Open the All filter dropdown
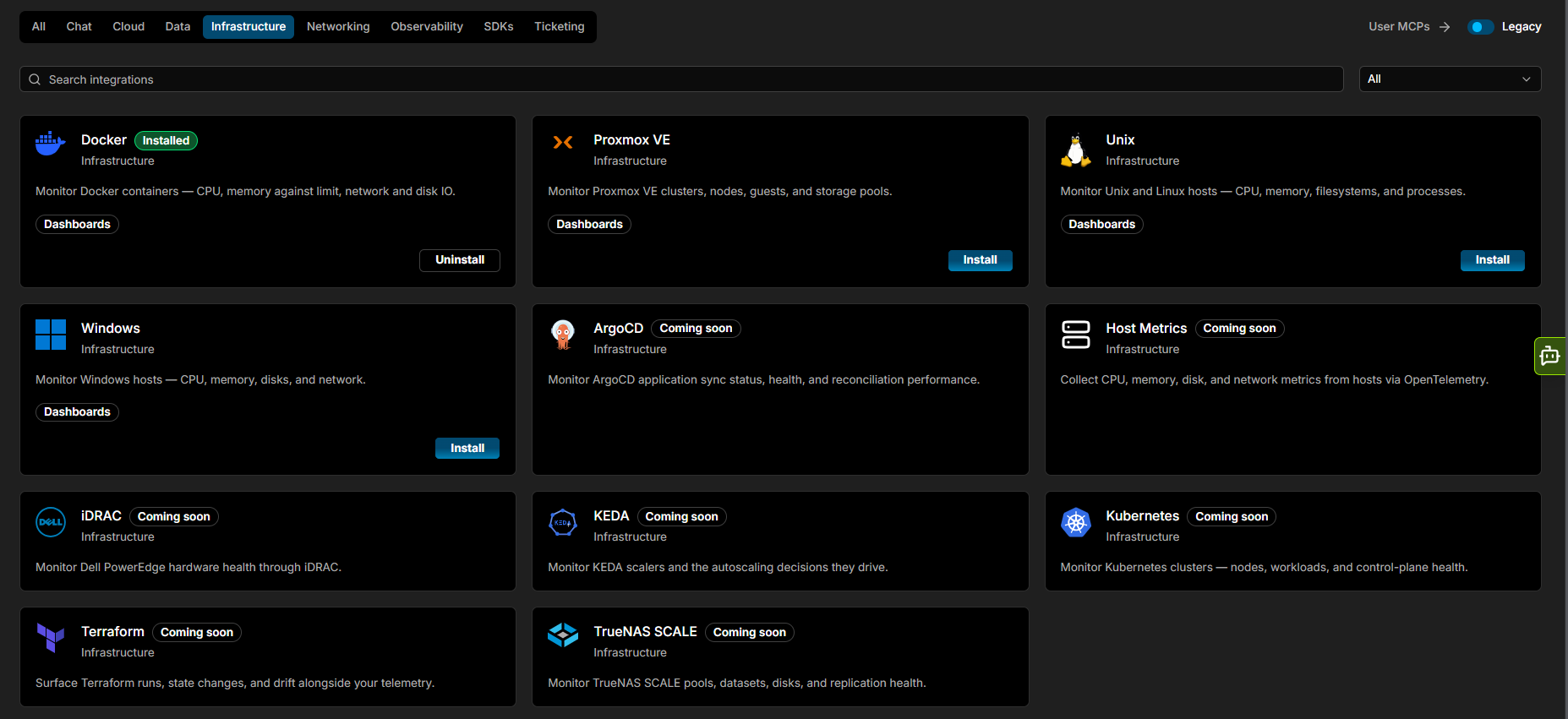 (x=1450, y=79)
